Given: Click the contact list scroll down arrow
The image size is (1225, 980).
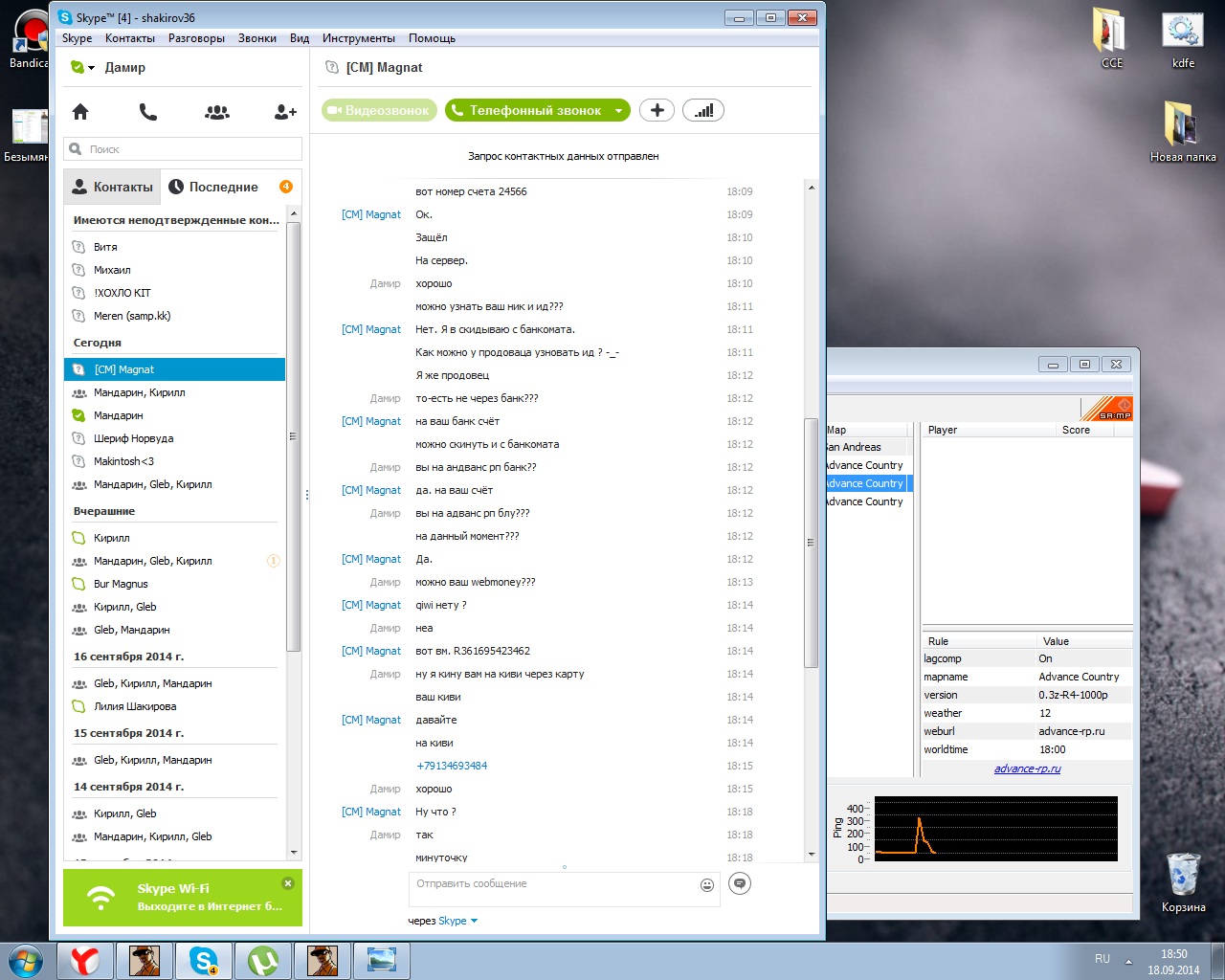Looking at the screenshot, I should pos(294,853).
